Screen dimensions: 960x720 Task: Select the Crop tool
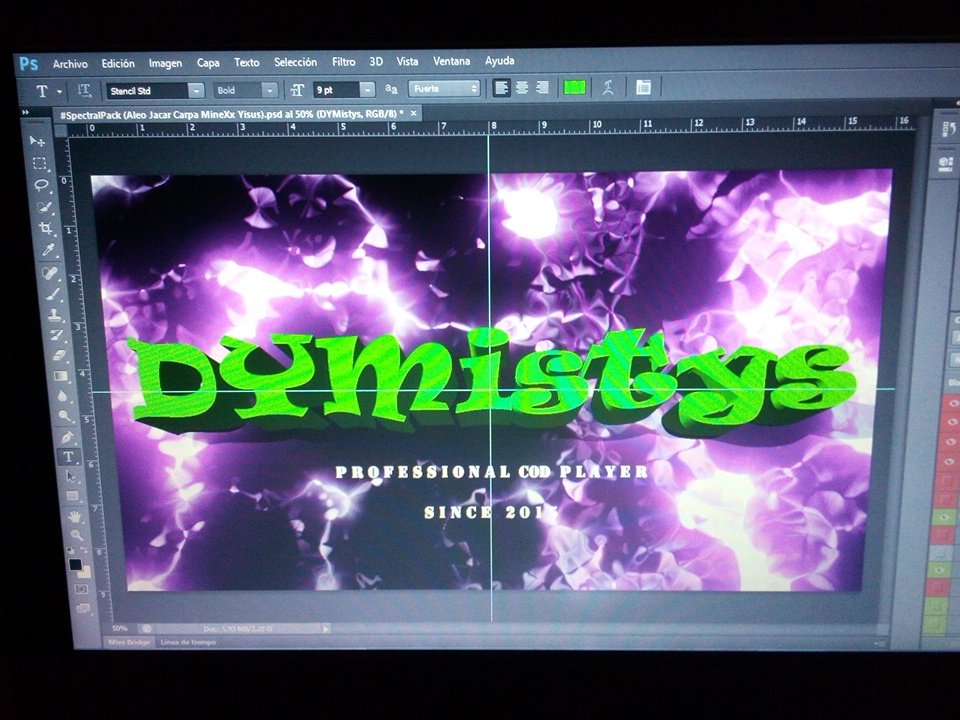tap(45, 228)
